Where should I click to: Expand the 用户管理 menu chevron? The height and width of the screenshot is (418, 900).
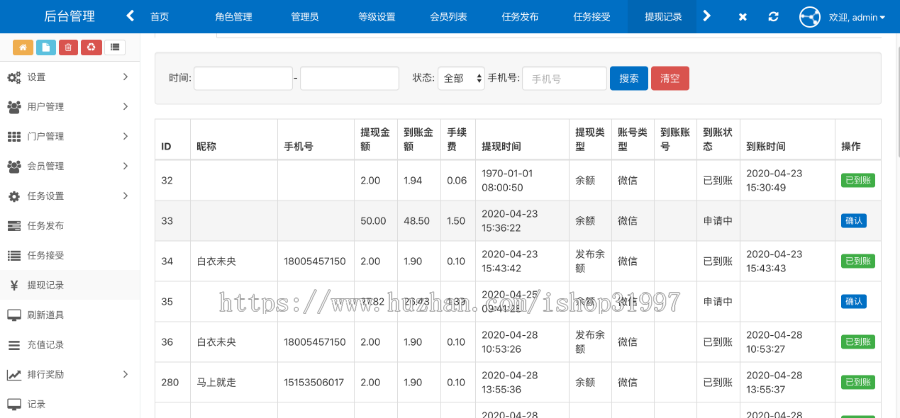(x=126, y=107)
